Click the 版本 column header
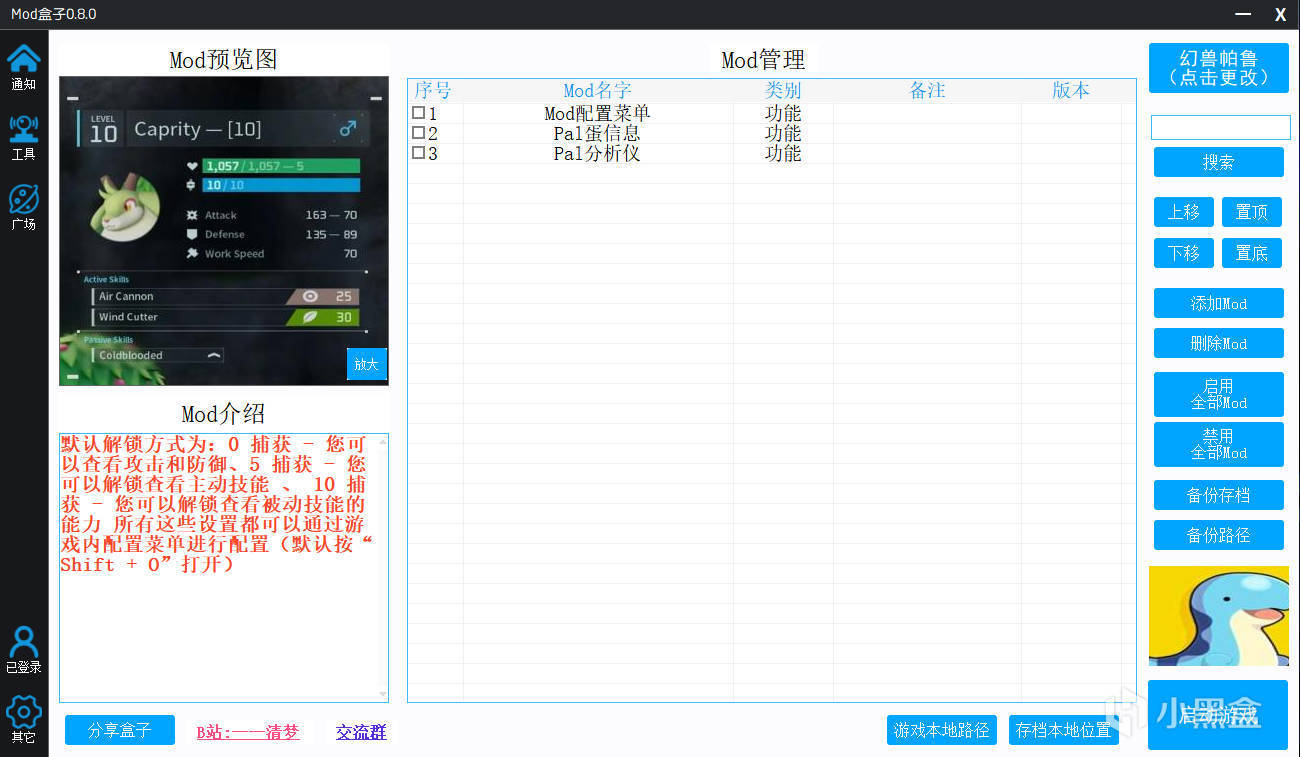 [x=1071, y=90]
